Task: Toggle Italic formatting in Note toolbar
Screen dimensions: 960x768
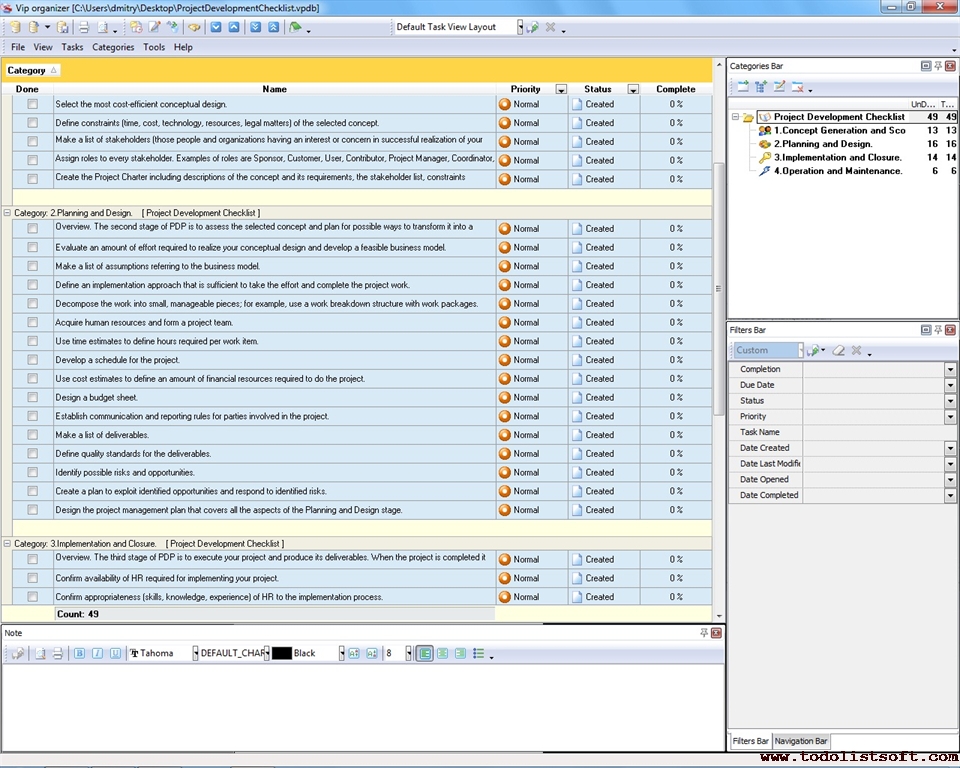Action: 97,653
